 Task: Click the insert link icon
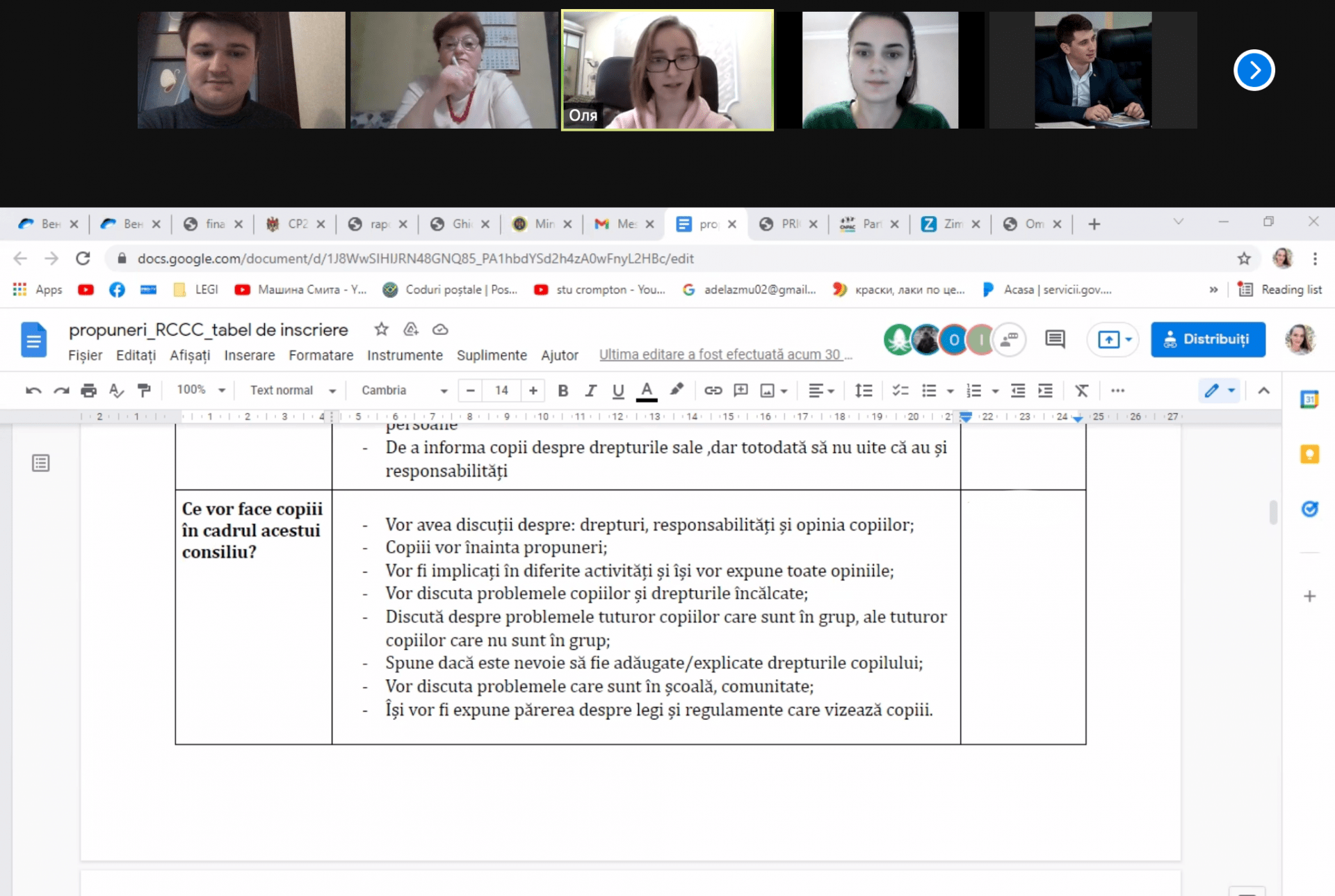(713, 391)
